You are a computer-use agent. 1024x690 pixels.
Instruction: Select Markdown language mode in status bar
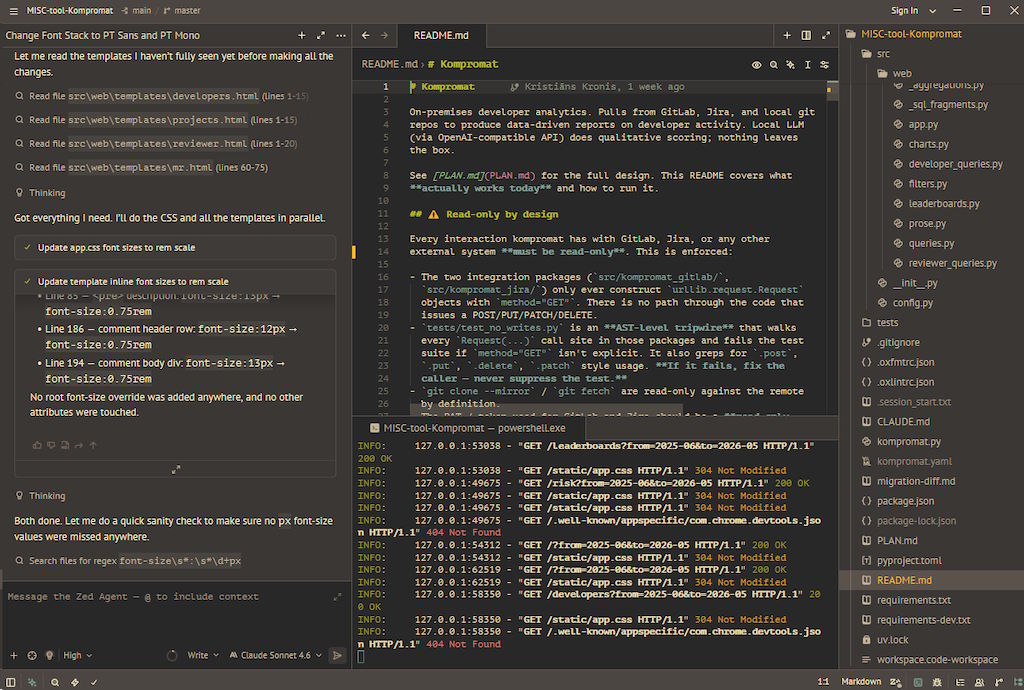tap(861, 682)
